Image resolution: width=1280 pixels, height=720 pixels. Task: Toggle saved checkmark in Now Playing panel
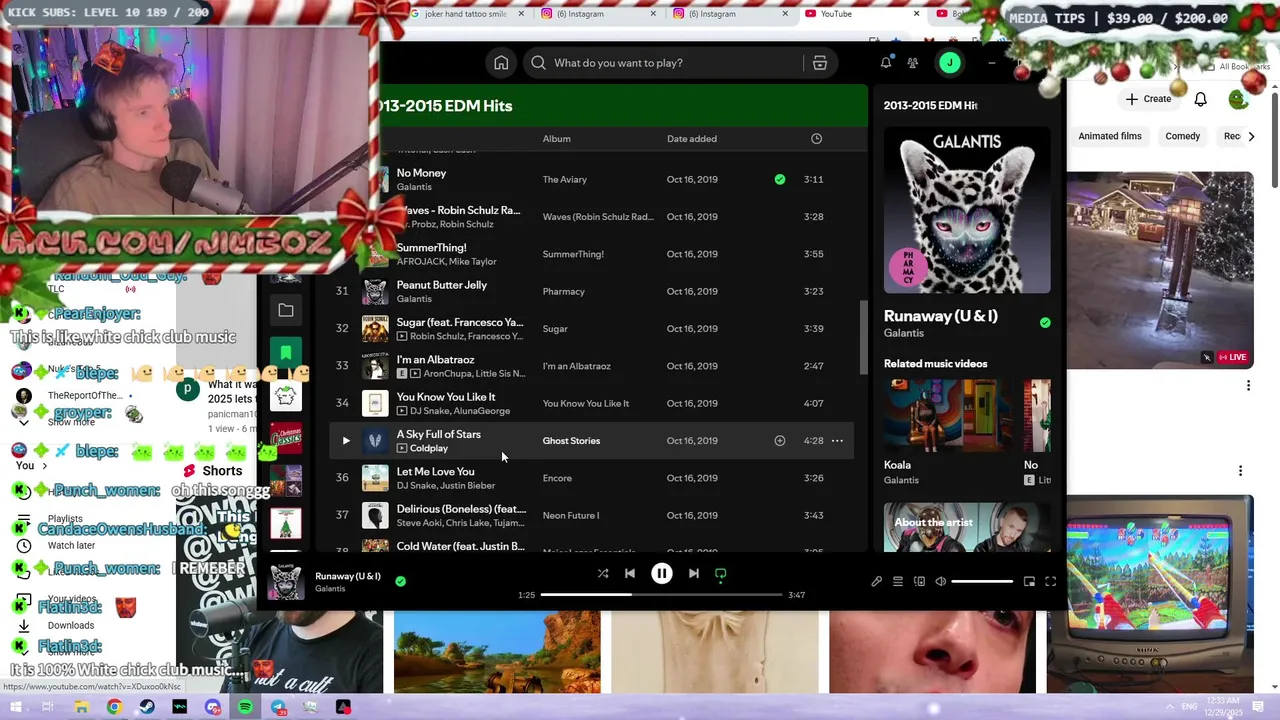point(1045,323)
